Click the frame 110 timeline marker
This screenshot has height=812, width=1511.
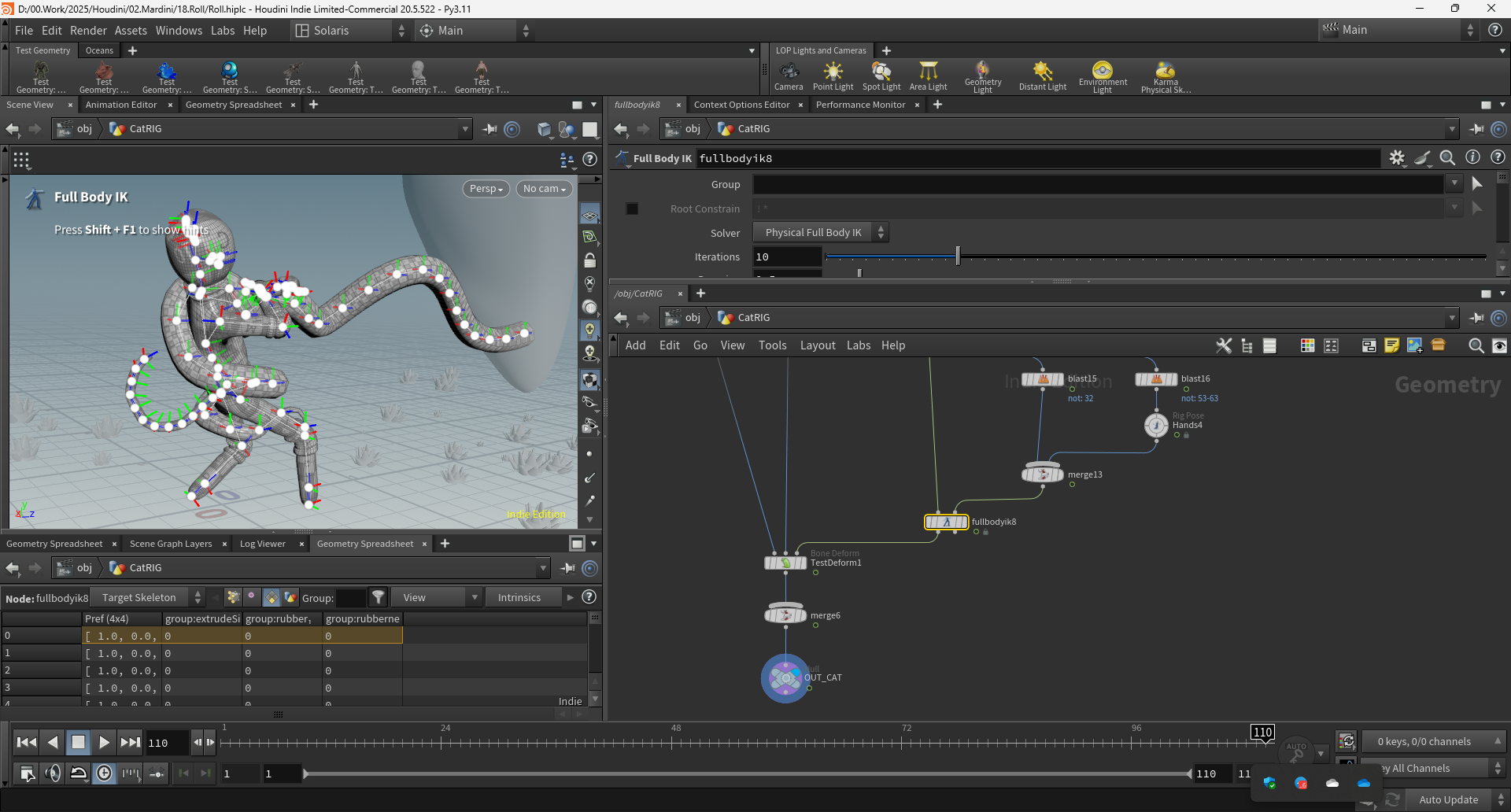1262,733
